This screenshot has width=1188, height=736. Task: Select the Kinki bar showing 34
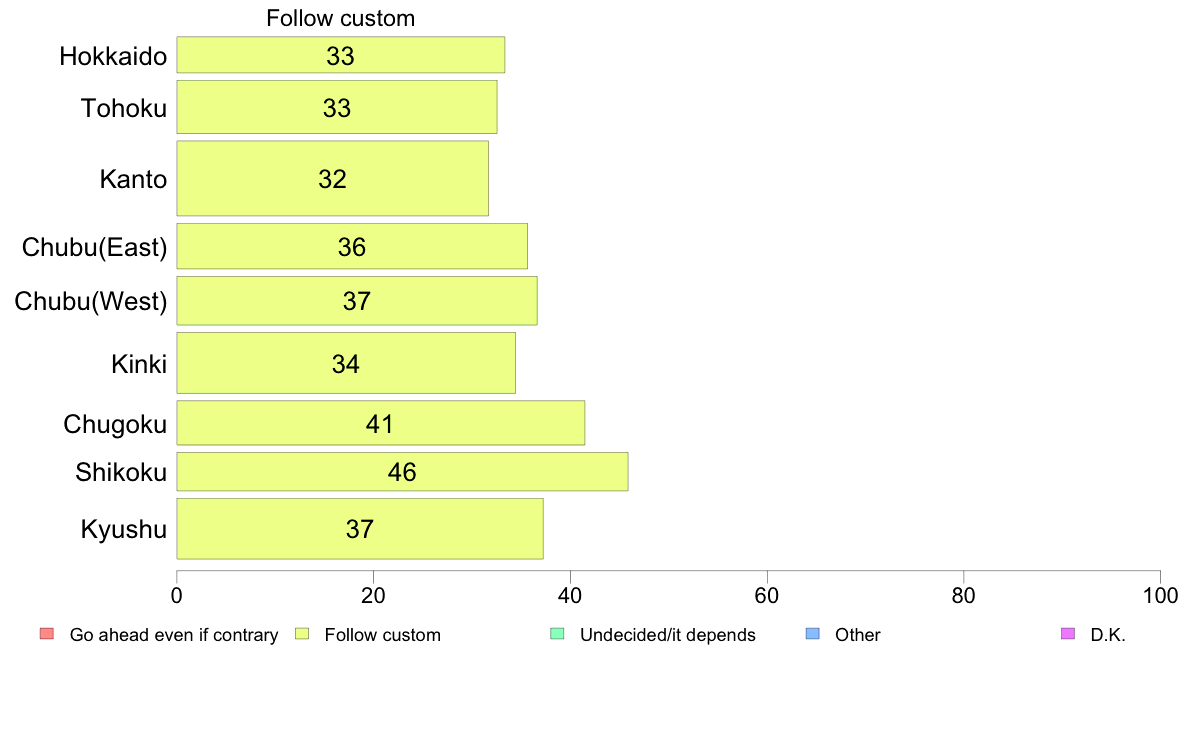[346, 363]
